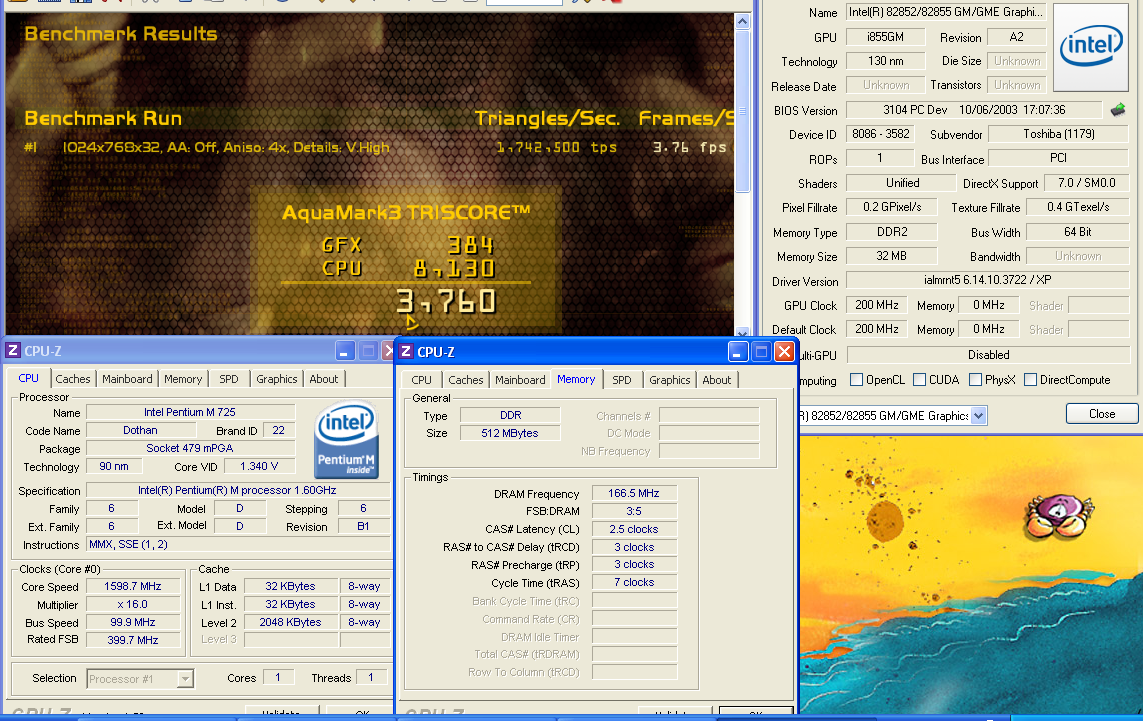
Task: Click the Code Name value Dothan
Action: tap(140, 430)
